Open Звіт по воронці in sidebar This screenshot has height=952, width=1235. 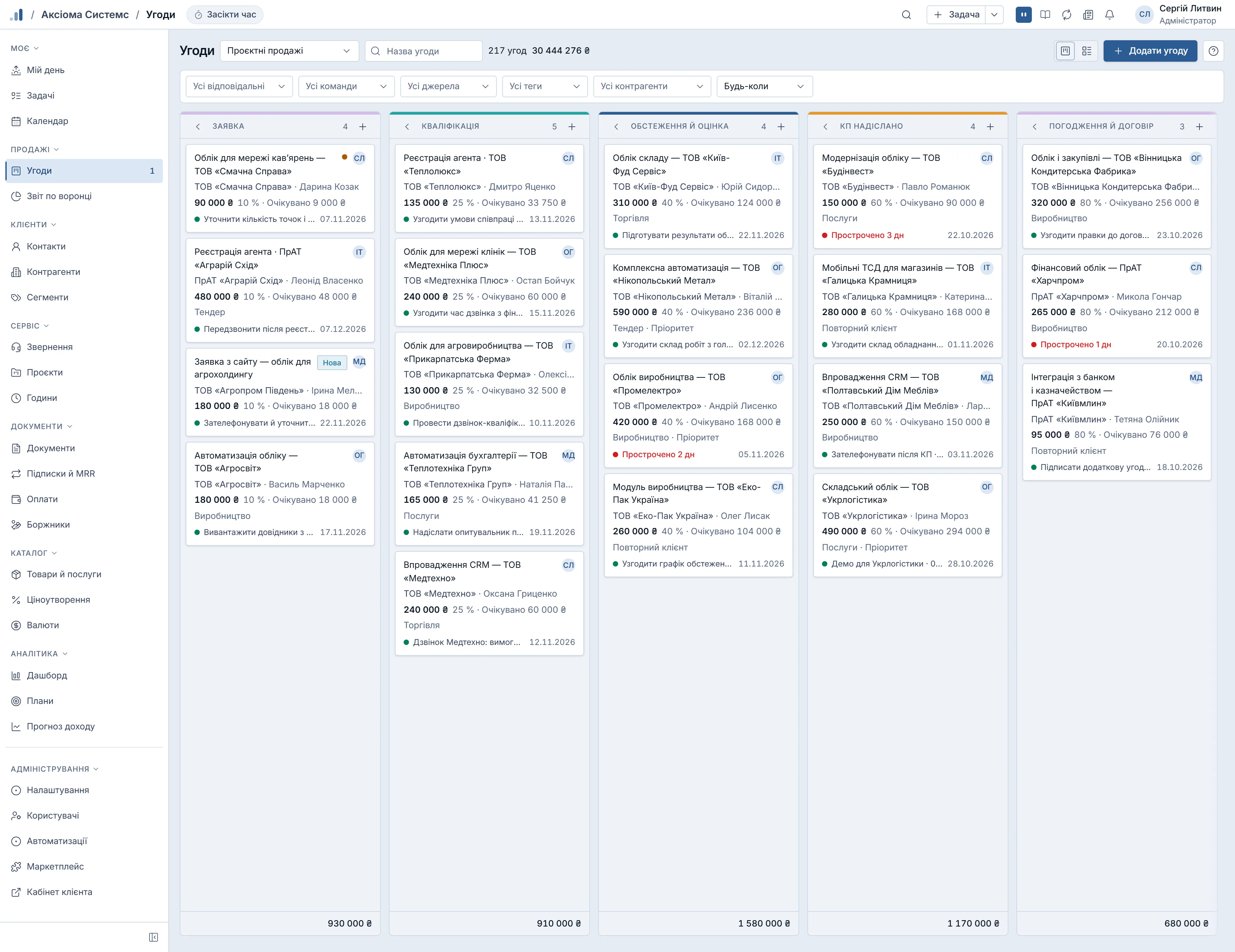(84, 196)
